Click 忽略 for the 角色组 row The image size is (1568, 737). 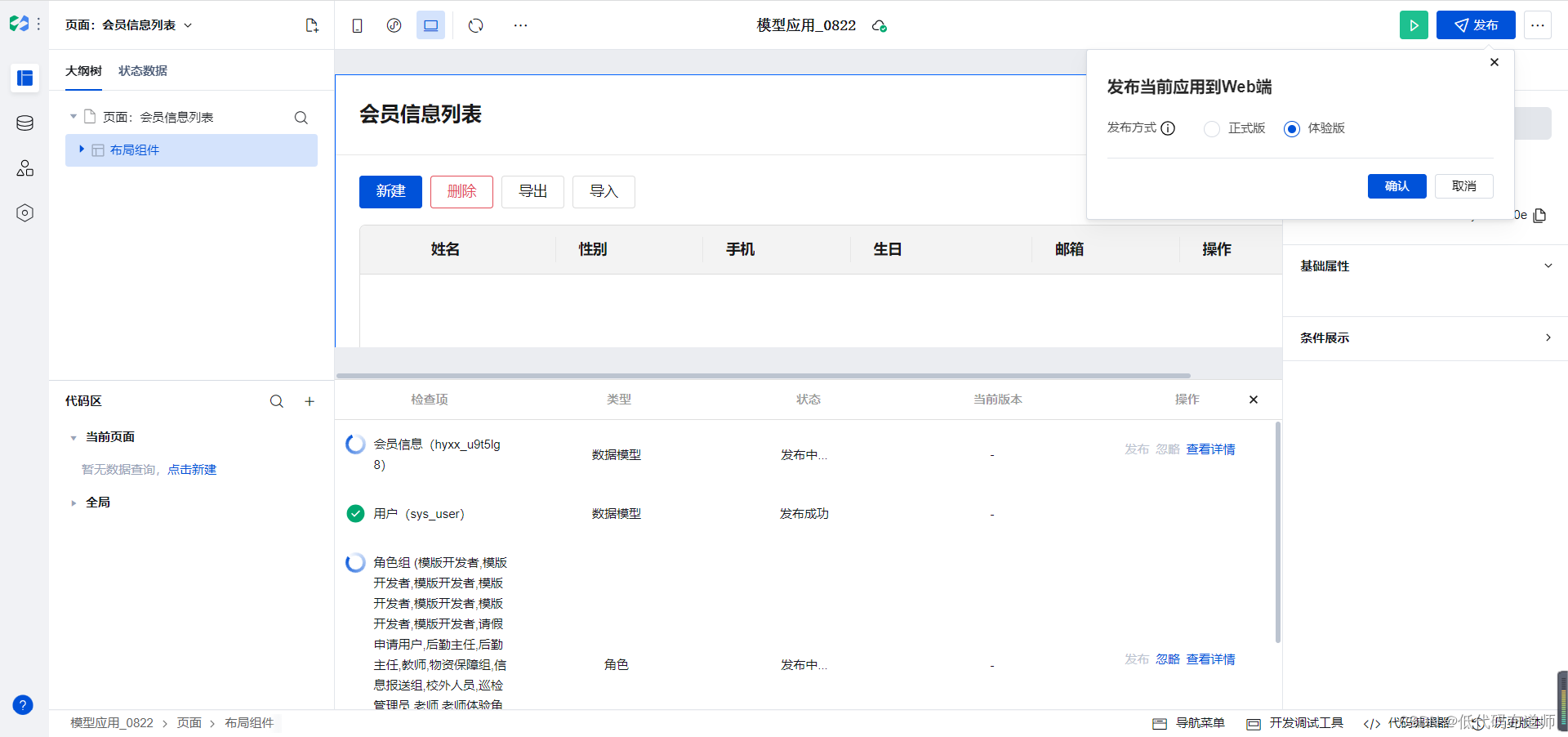pyautogui.click(x=1168, y=659)
